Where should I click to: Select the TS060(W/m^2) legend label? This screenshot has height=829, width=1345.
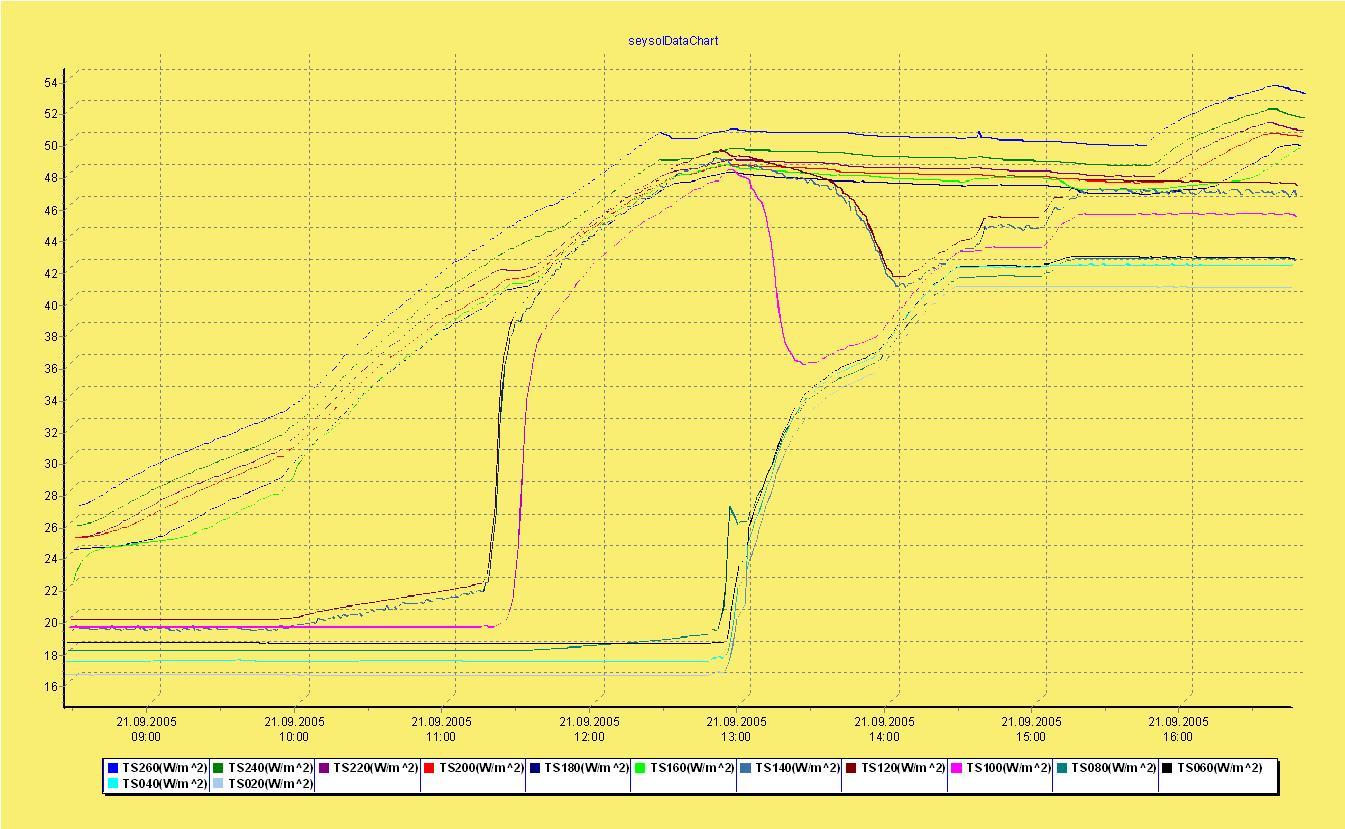point(1219,768)
